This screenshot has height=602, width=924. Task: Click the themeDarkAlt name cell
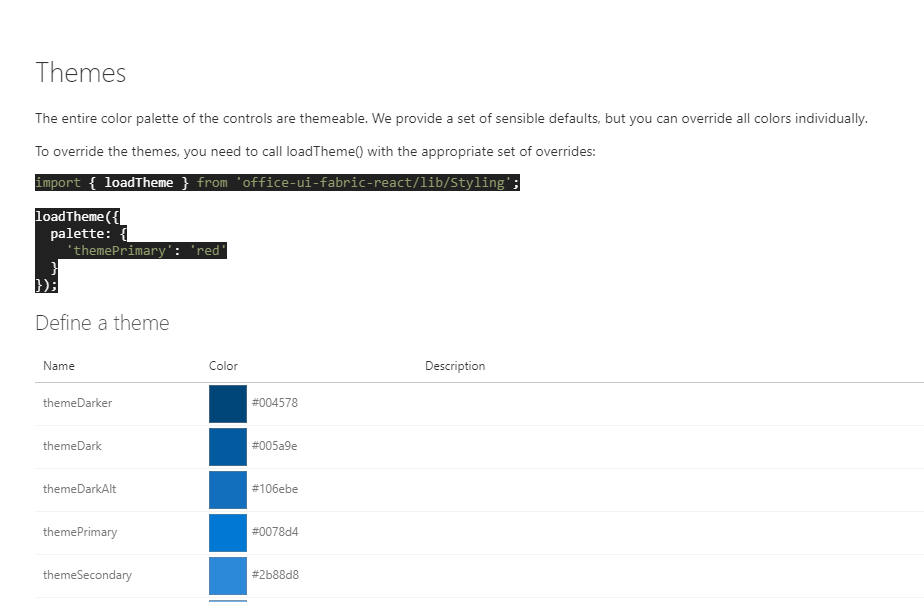pos(80,489)
